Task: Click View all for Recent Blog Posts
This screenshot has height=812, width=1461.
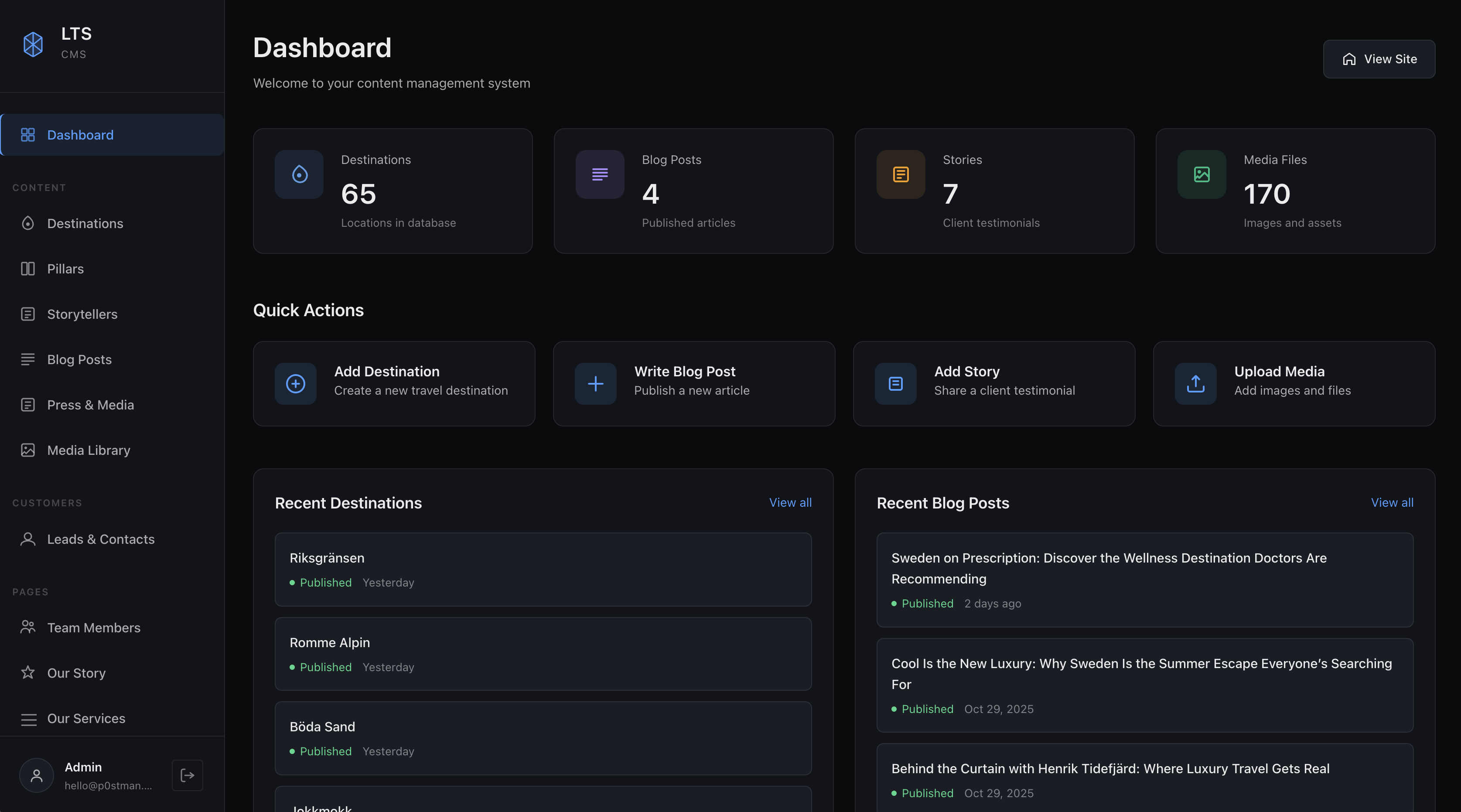Action: click(1392, 502)
